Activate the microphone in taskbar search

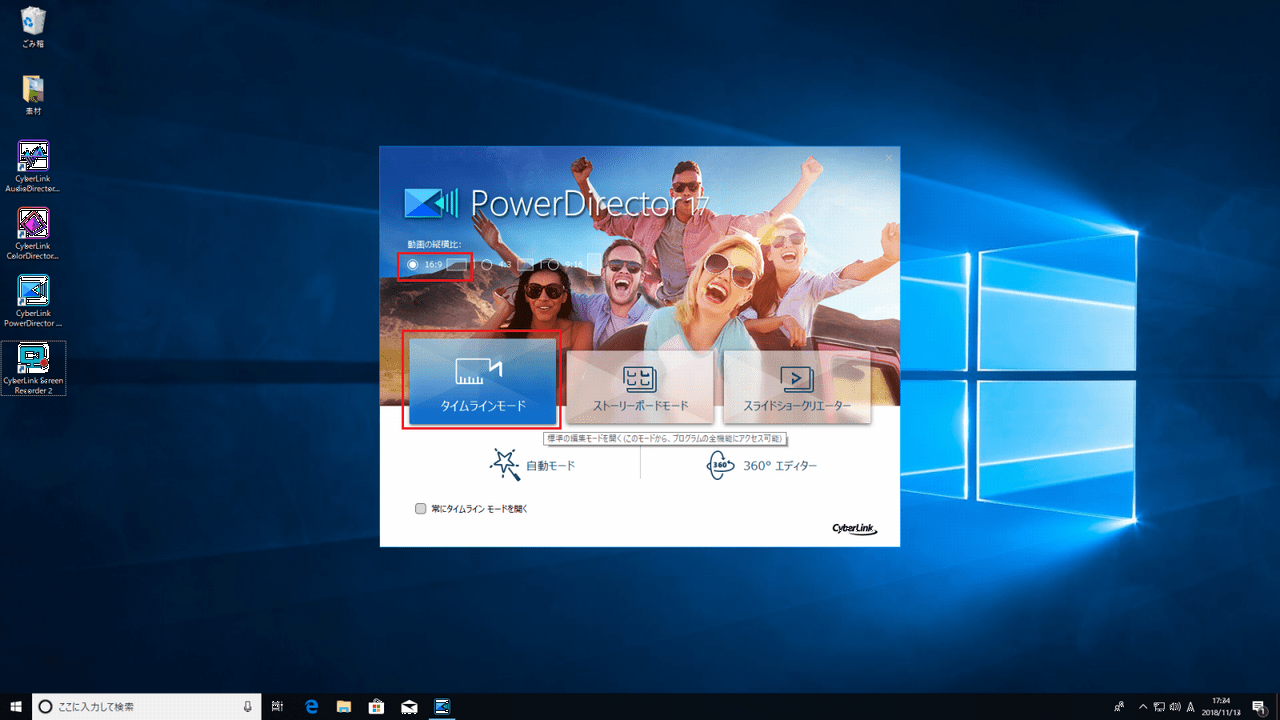(x=247, y=706)
